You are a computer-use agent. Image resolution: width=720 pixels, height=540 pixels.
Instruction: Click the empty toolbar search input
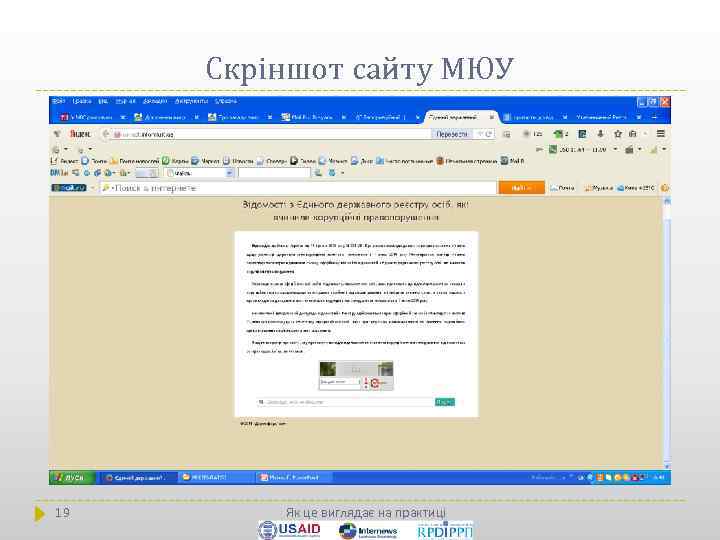(x=274, y=173)
